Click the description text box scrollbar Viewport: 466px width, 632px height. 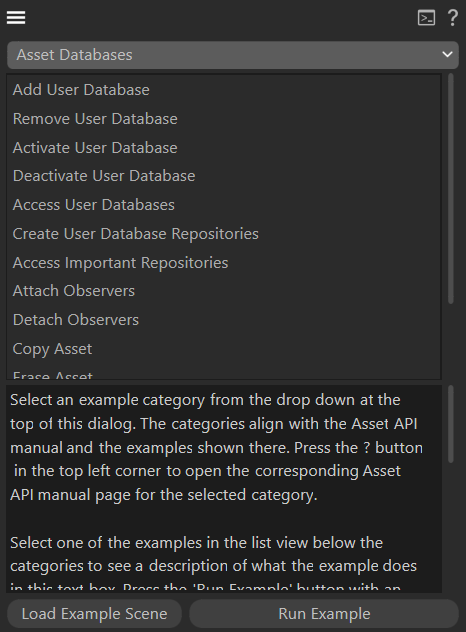pos(451,424)
